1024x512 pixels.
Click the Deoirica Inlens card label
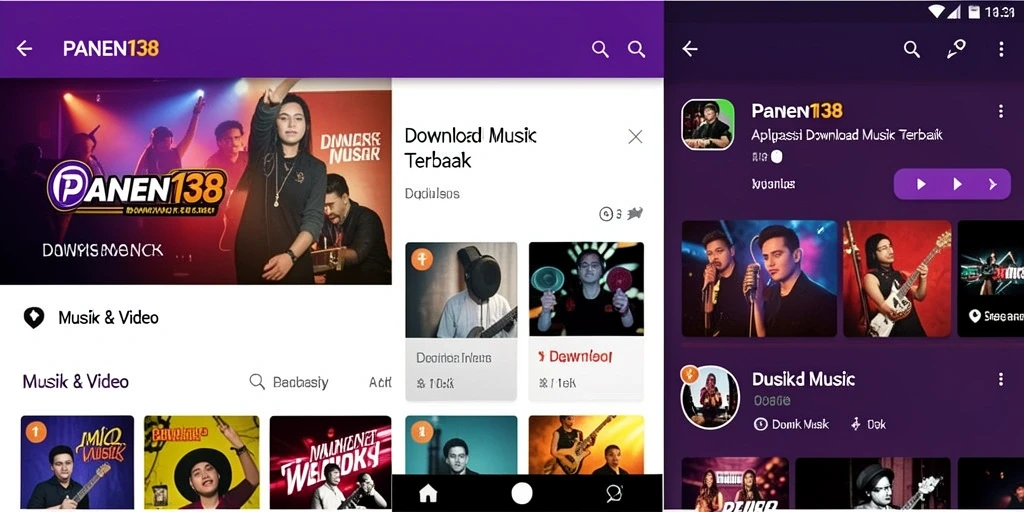(x=453, y=358)
